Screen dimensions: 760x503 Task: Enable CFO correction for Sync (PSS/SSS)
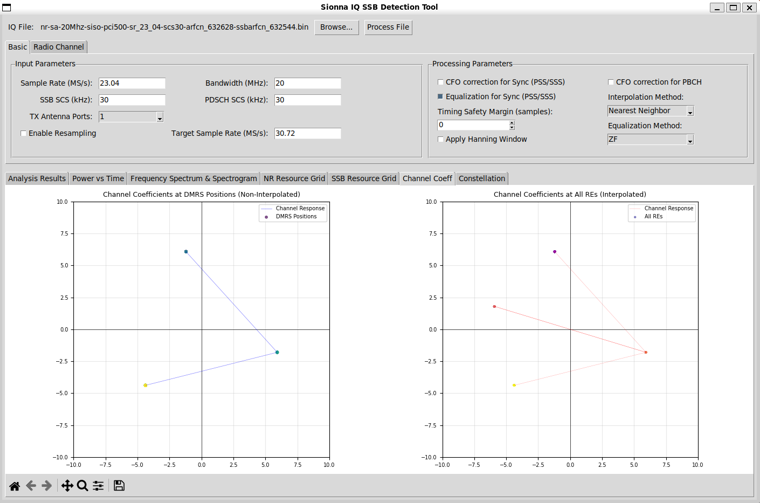[x=441, y=83]
